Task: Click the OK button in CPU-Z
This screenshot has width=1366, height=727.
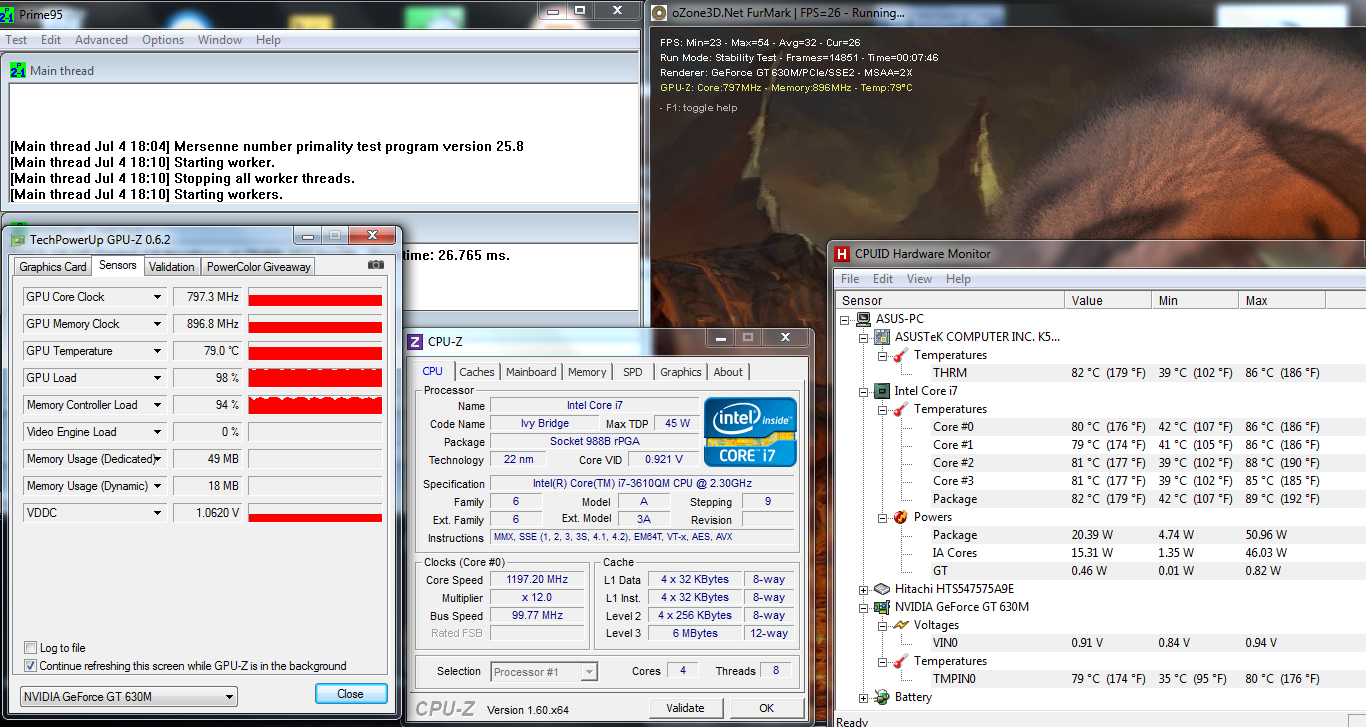Action: point(767,708)
